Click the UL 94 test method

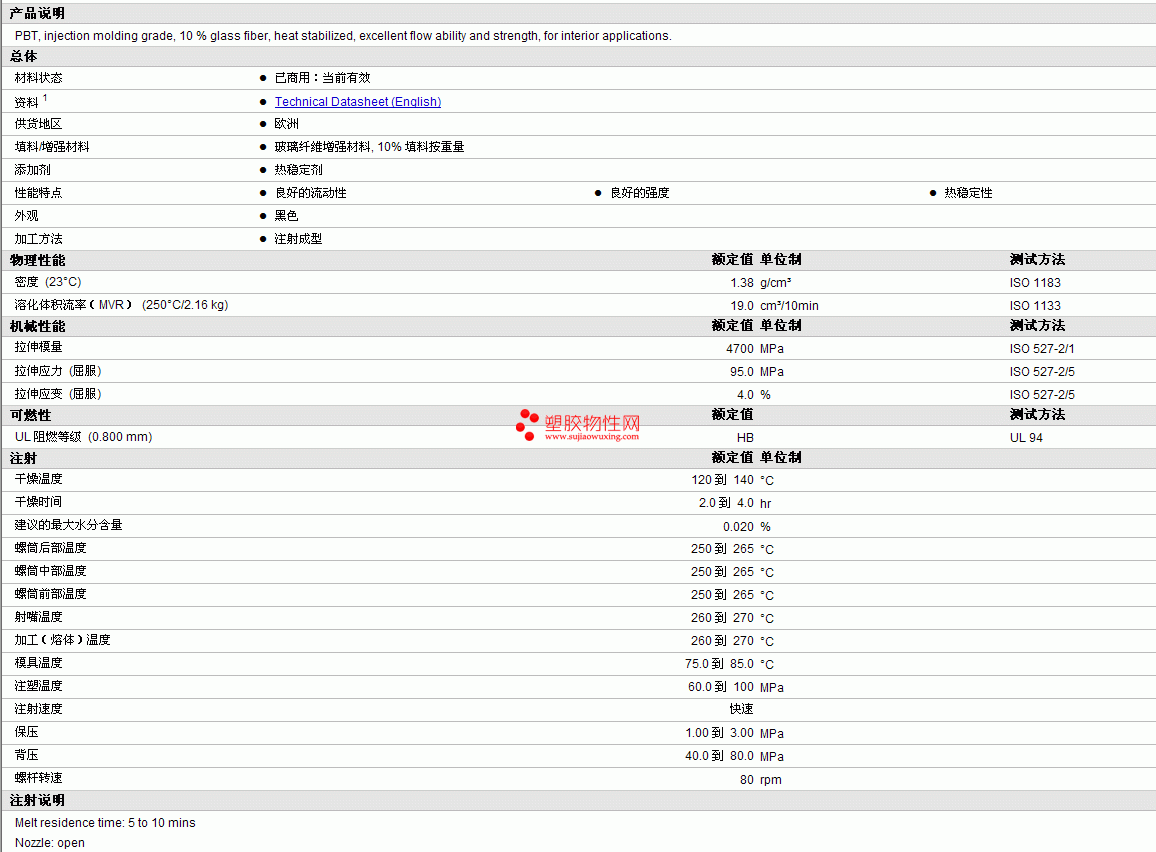click(x=1026, y=438)
